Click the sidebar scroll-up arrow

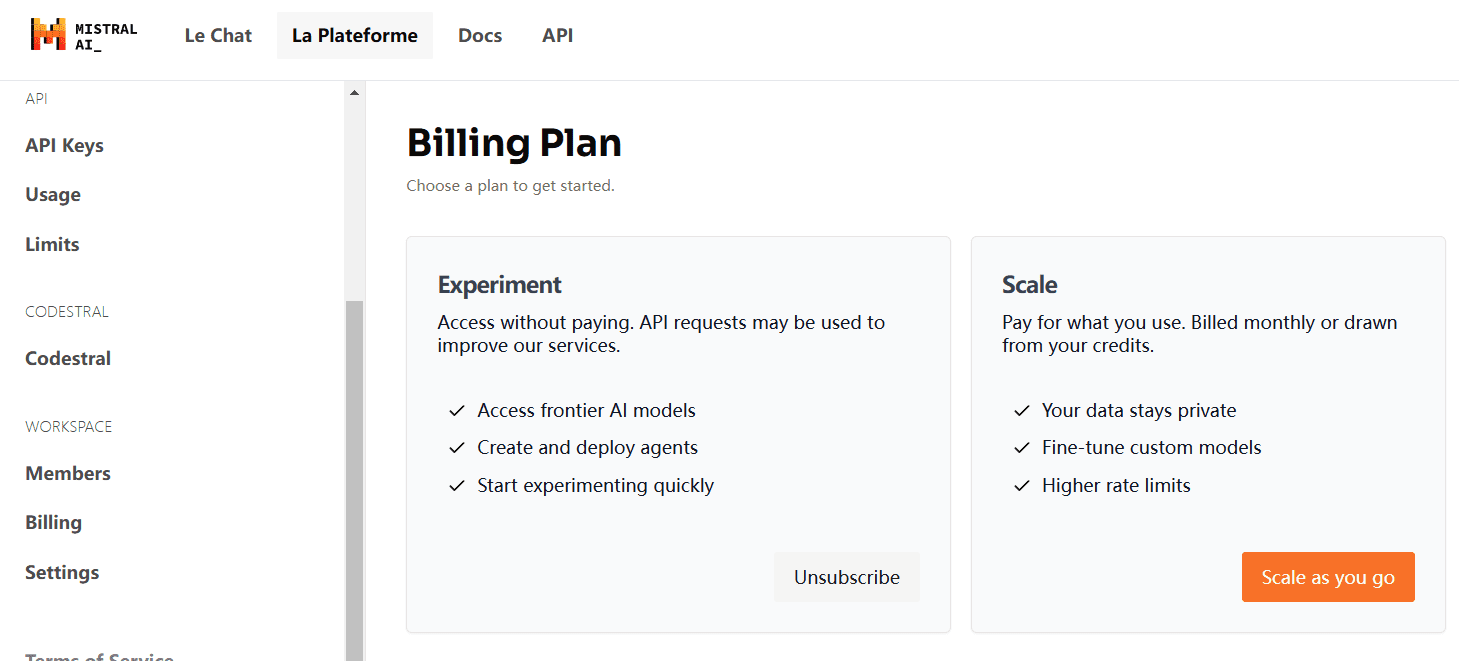point(354,93)
